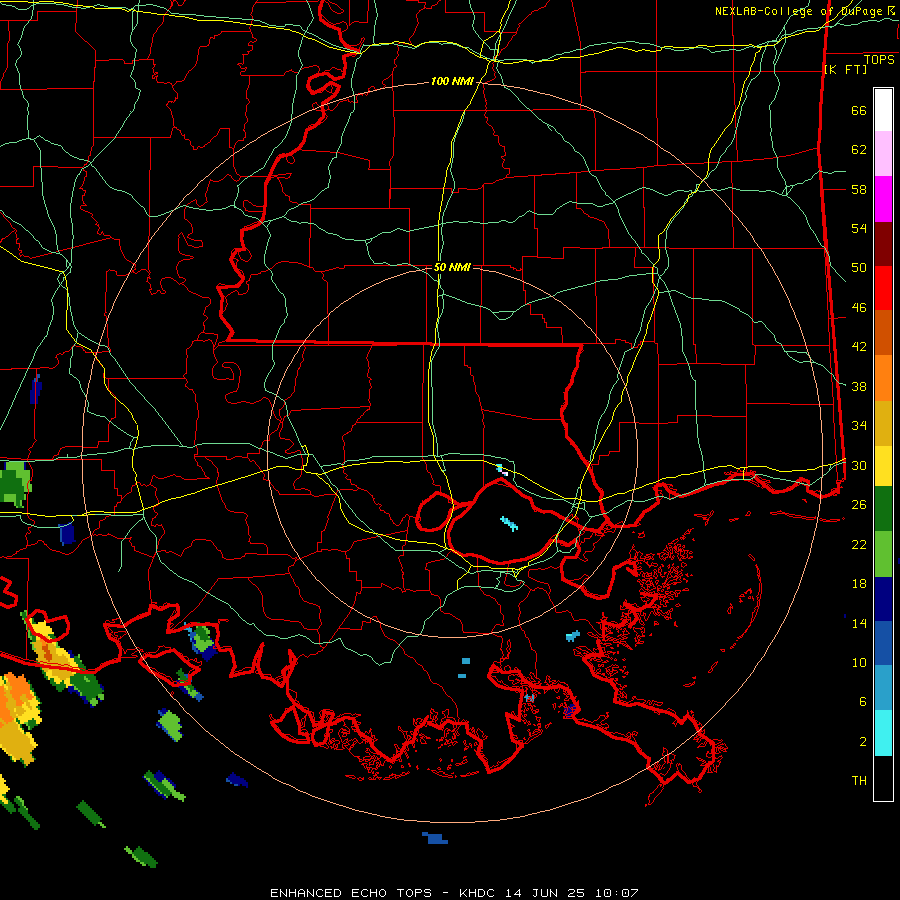Select the gold legend swatch
The height and width of the screenshot is (900, 900).
pos(883,423)
